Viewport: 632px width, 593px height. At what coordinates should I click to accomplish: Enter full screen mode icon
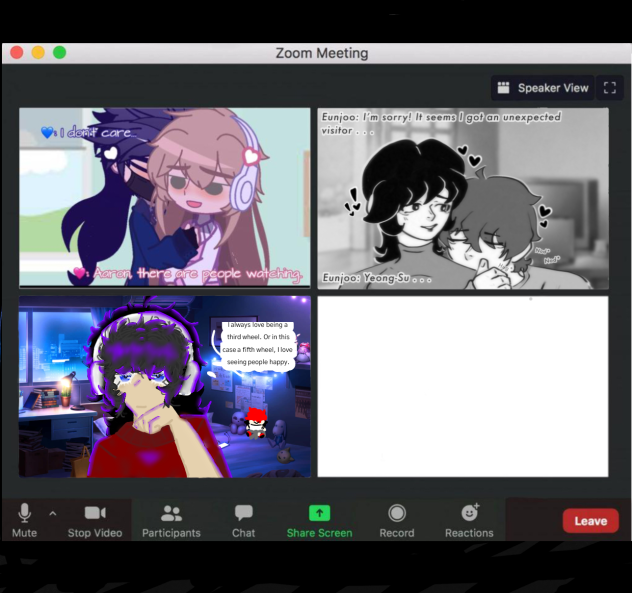[609, 88]
